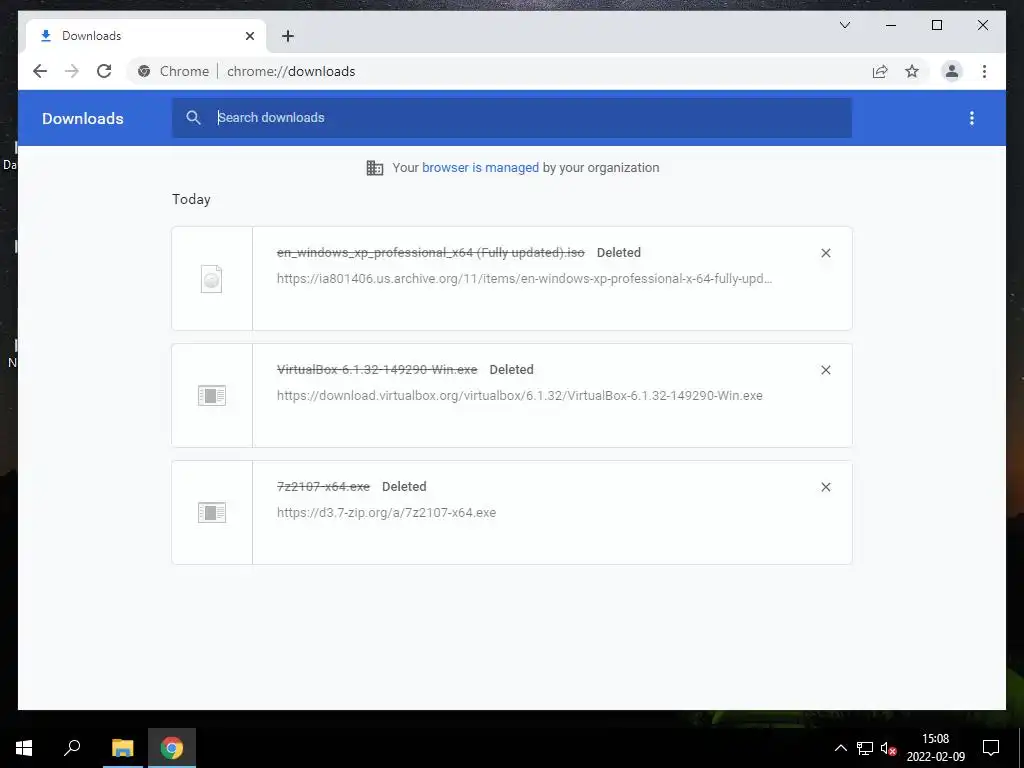Click the managed organization building icon
The image size is (1024, 768).
click(x=375, y=168)
